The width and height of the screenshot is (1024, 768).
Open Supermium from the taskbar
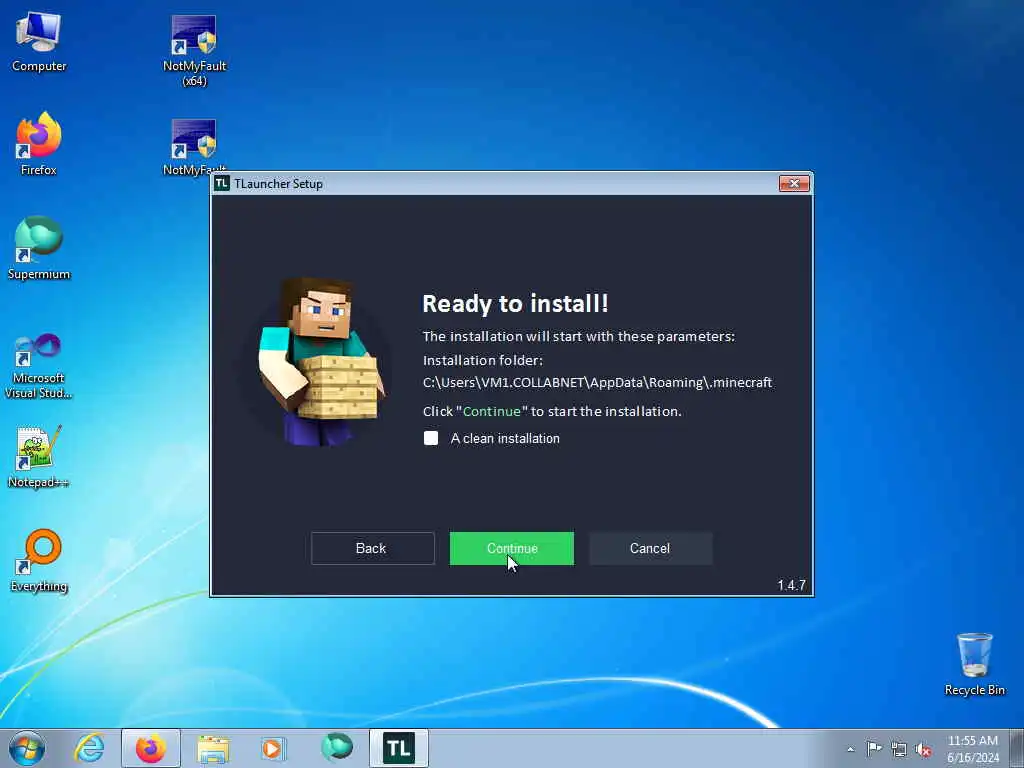337,748
